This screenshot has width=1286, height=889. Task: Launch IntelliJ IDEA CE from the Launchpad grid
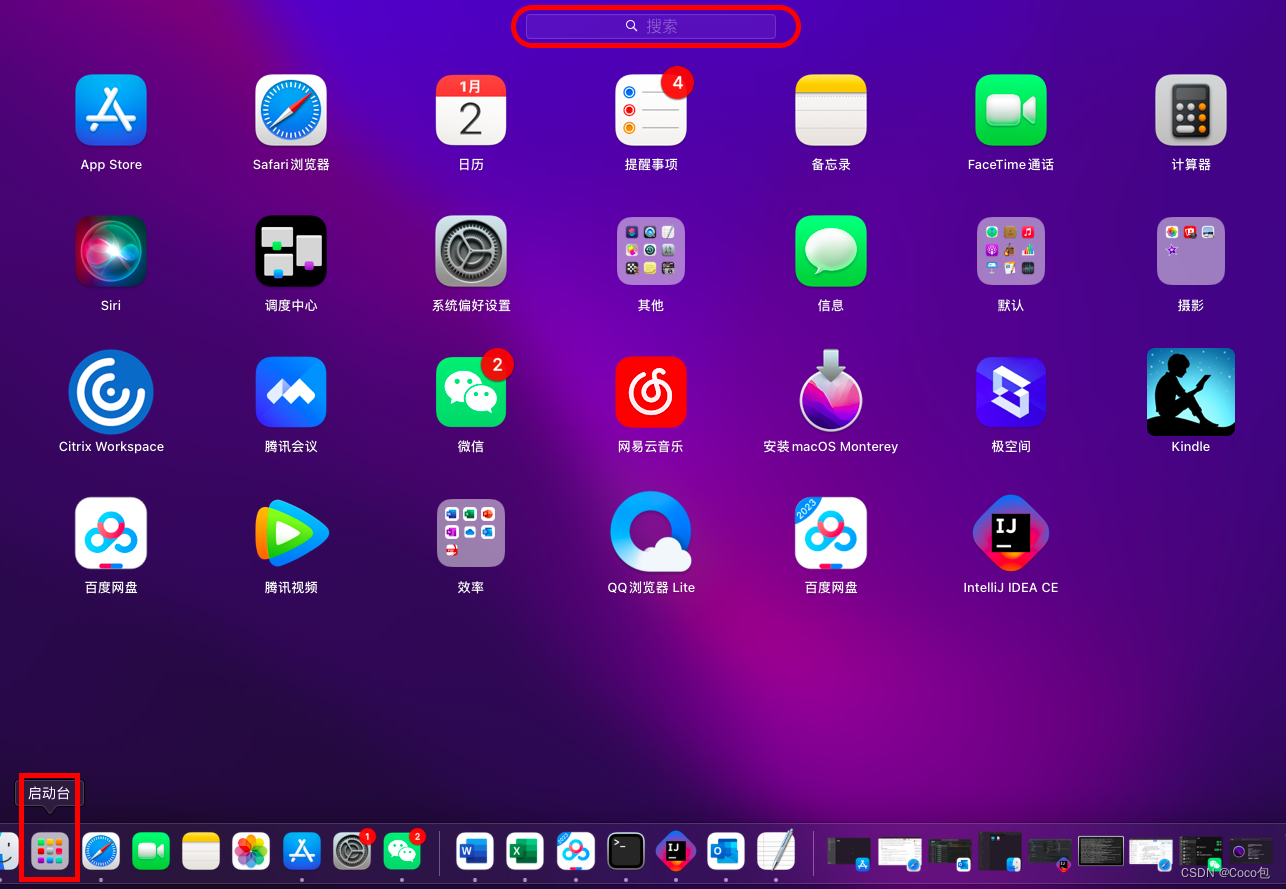point(1011,533)
